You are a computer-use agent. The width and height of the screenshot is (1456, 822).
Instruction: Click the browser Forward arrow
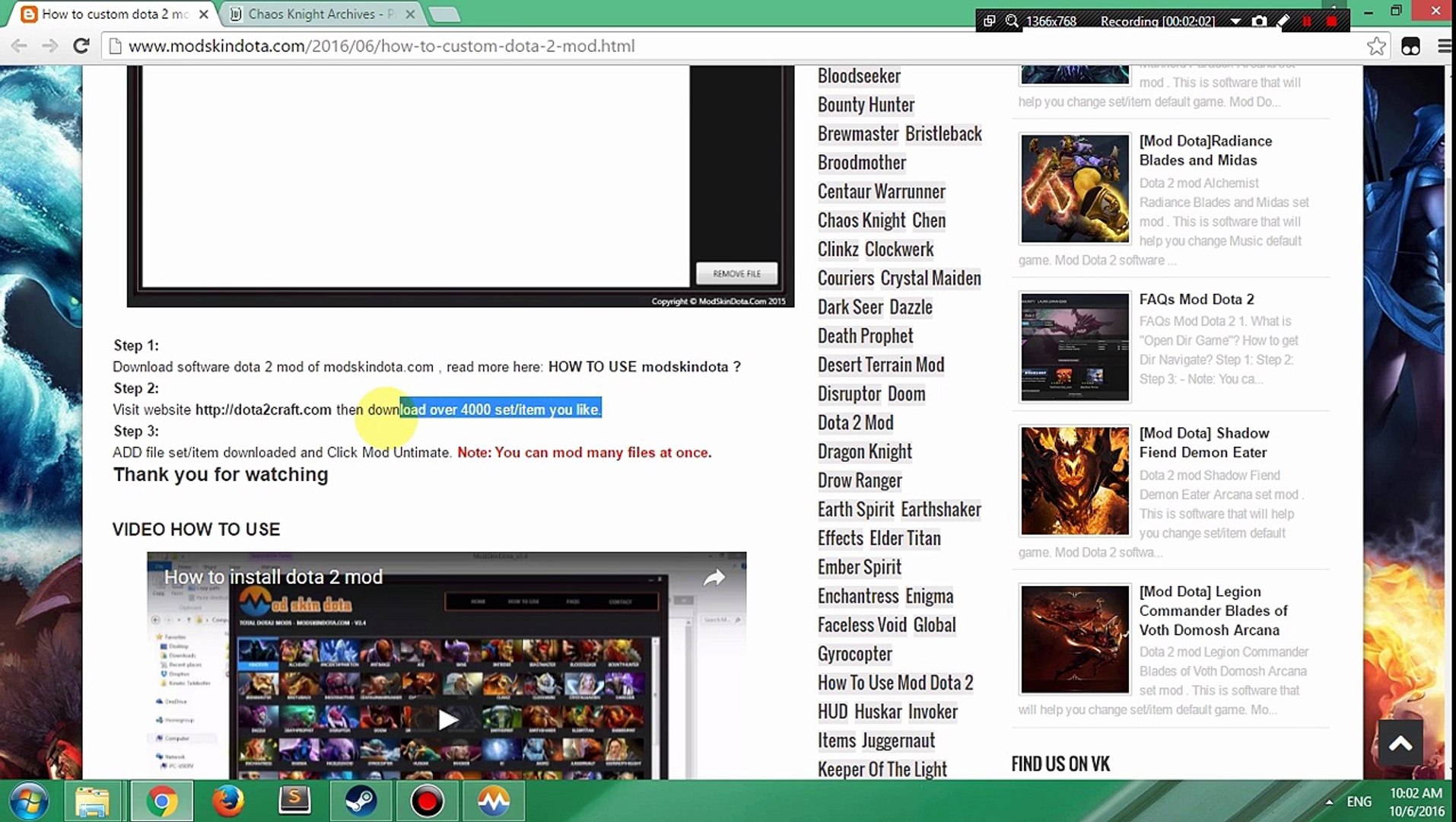50,46
